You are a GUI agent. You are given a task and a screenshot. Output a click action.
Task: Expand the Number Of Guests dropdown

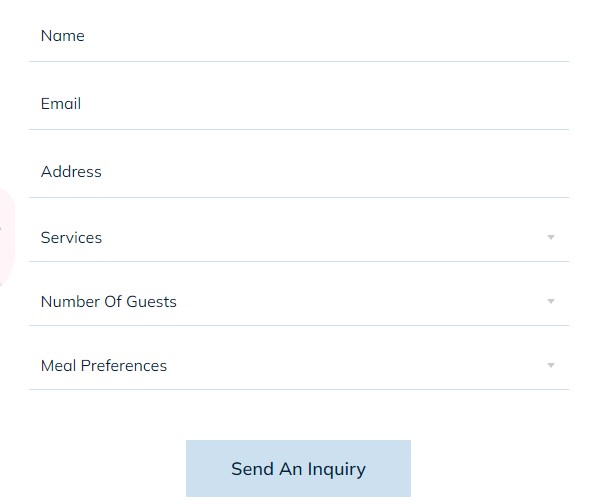[299, 302]
